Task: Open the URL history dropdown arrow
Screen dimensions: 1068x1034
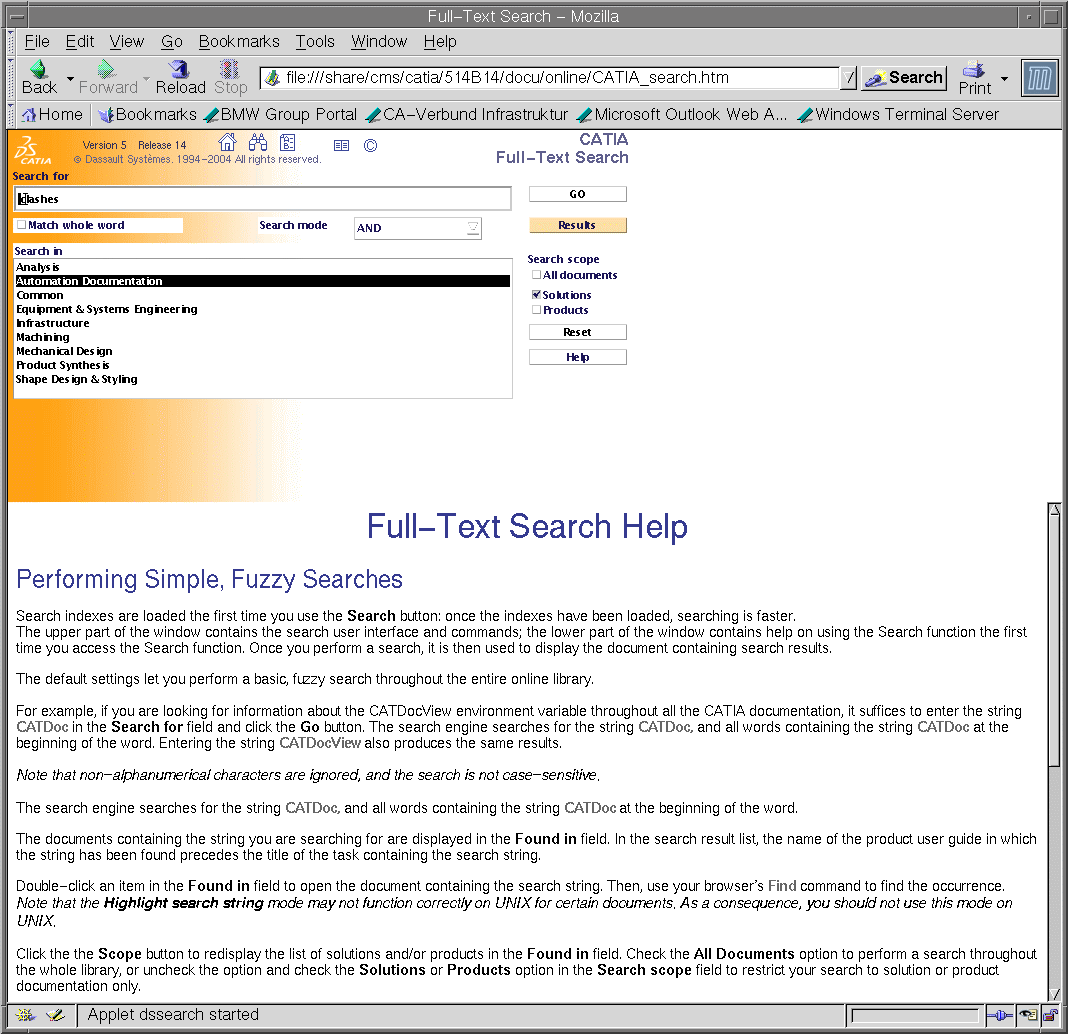Action: coord(848,78)
